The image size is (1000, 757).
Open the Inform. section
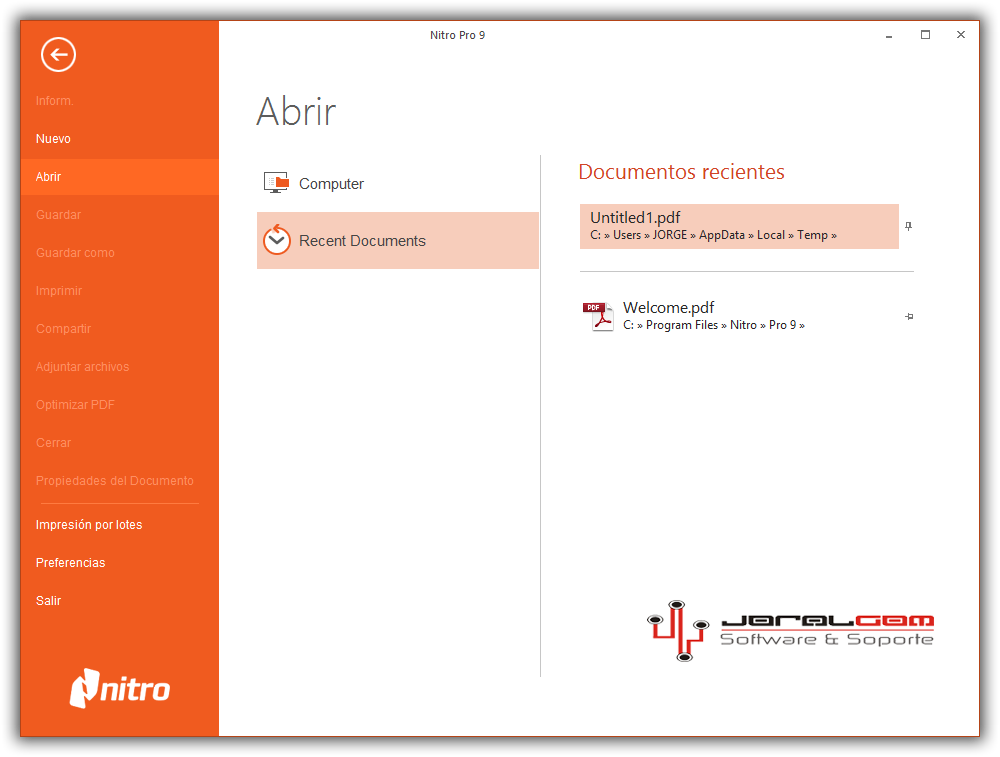pyautogui.click(x=55, y=100)
